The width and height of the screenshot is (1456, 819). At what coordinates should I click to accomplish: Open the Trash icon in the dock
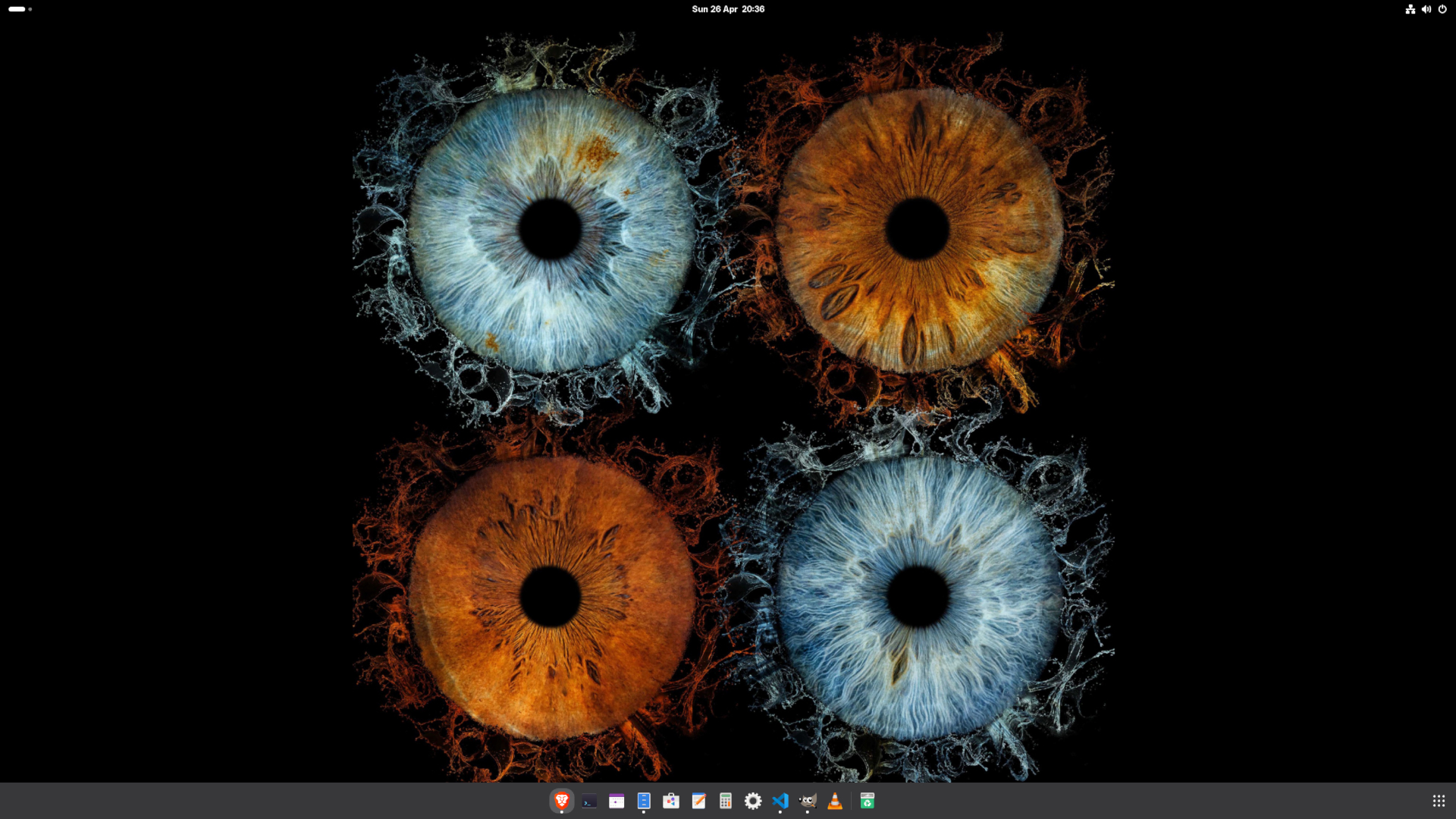(868, 801)
